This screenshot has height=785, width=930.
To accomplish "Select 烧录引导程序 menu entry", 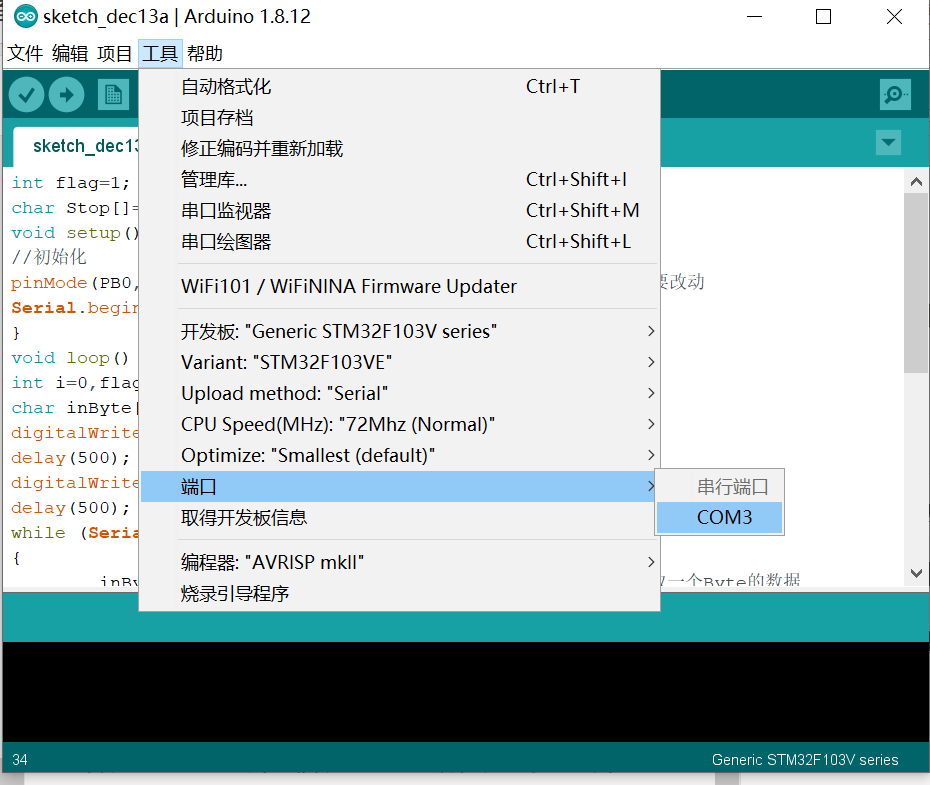I will [400, 593].
